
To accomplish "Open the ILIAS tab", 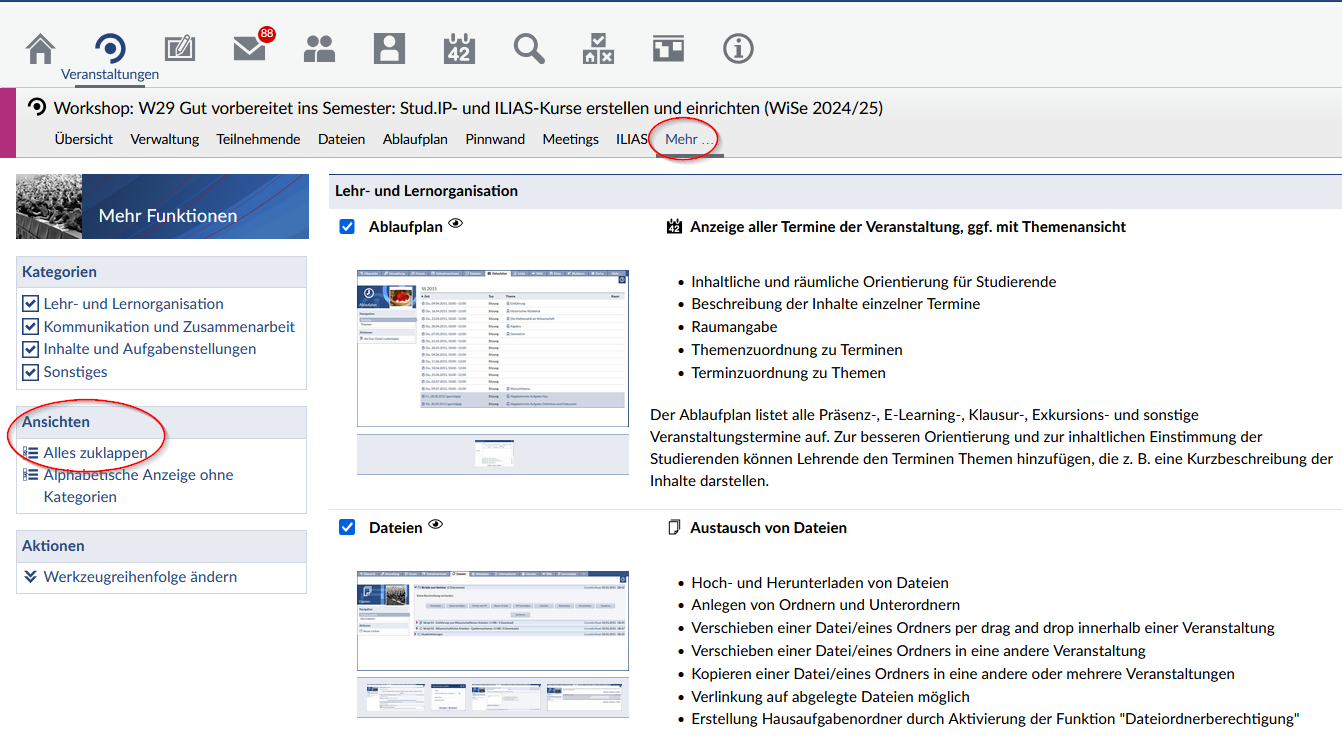I will (x=632, y=139).
